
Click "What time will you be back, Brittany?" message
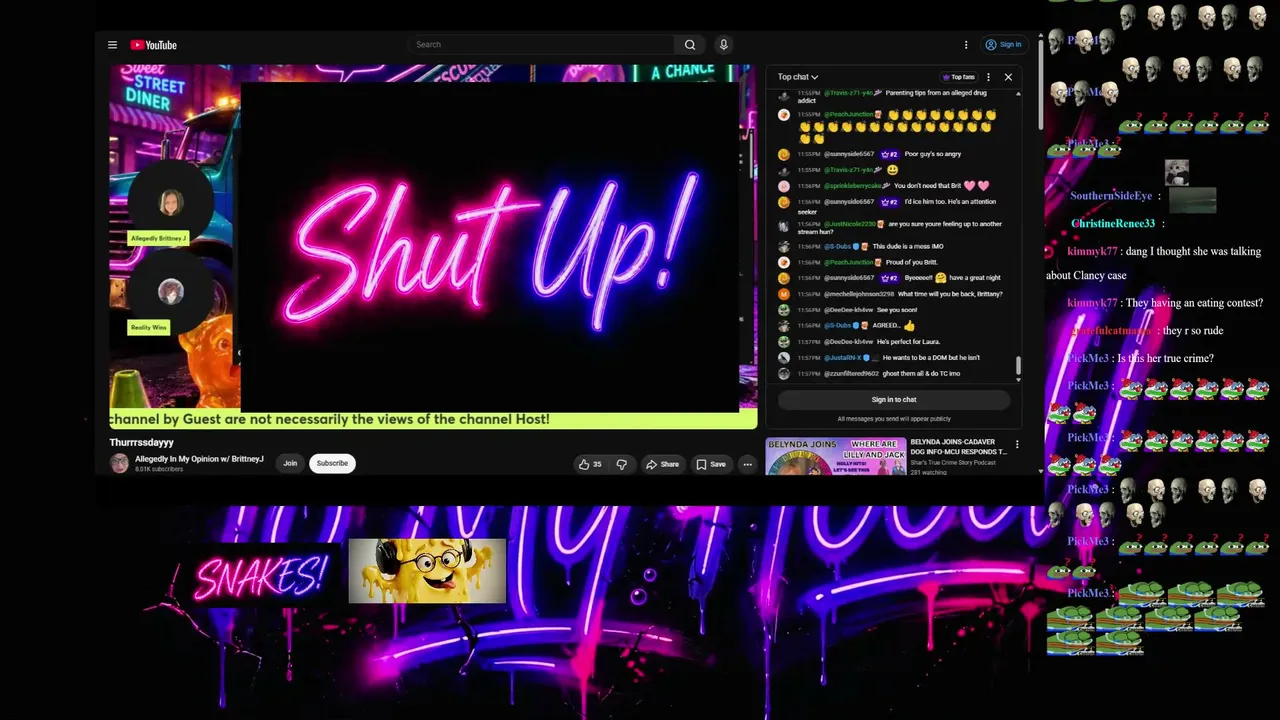[x=950, y=294]
